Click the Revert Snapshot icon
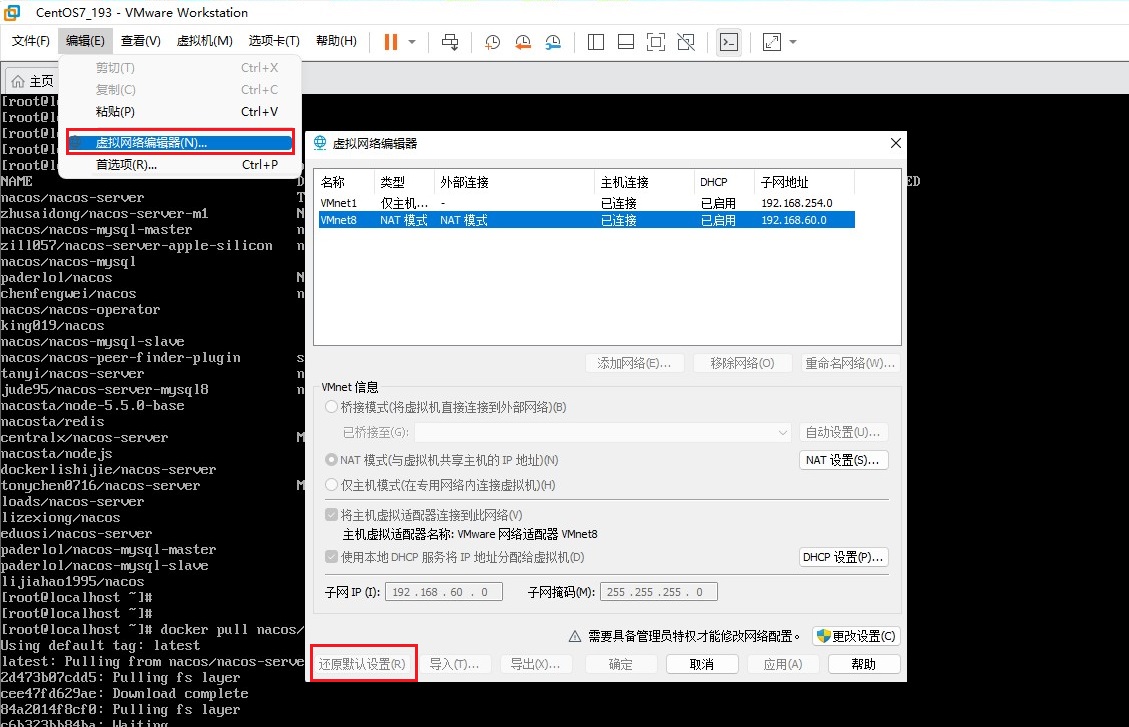The image size is (1129, 727). (522, 42)
